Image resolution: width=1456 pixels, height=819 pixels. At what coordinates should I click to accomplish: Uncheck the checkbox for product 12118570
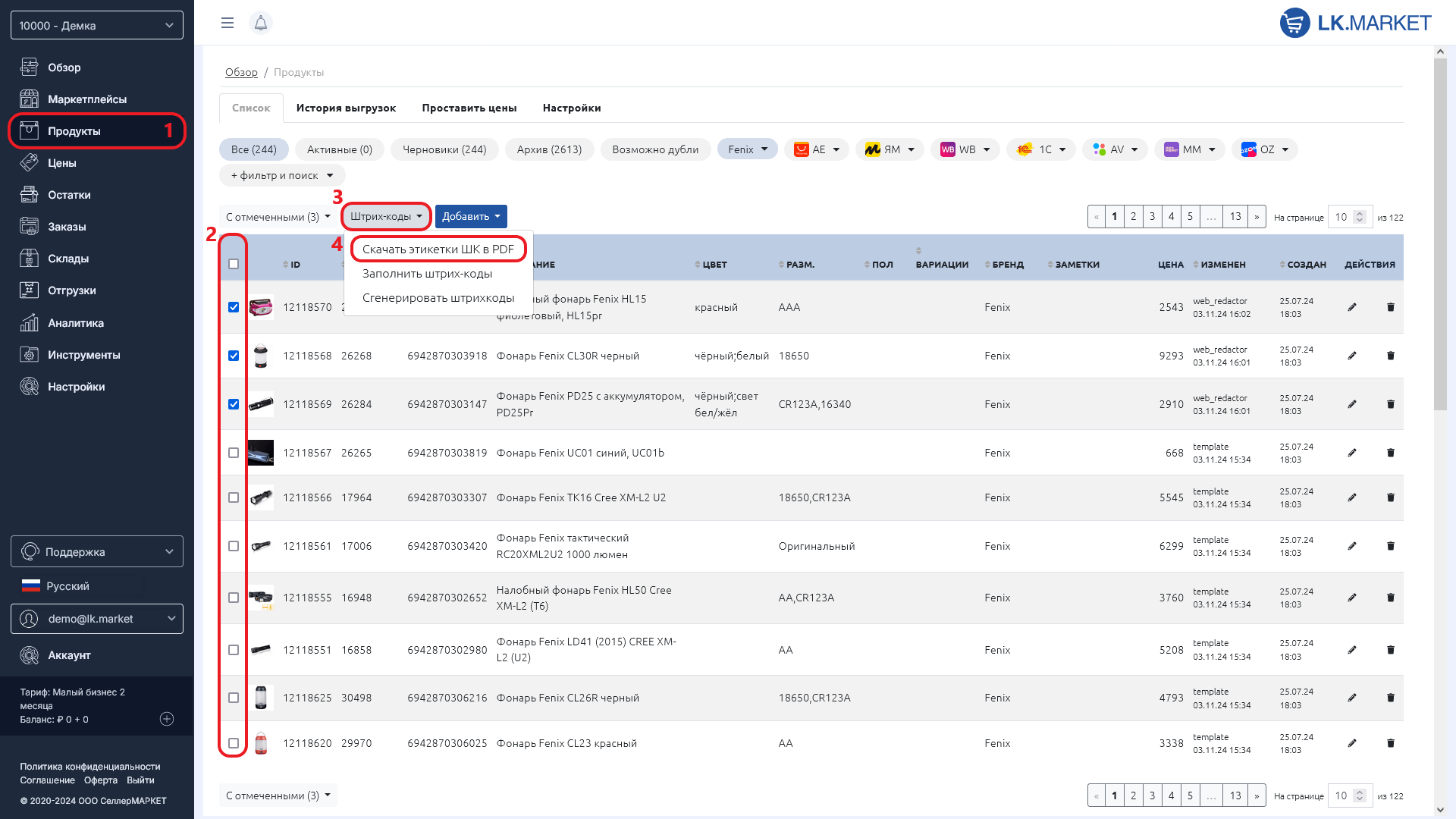[x=234, y=307]
